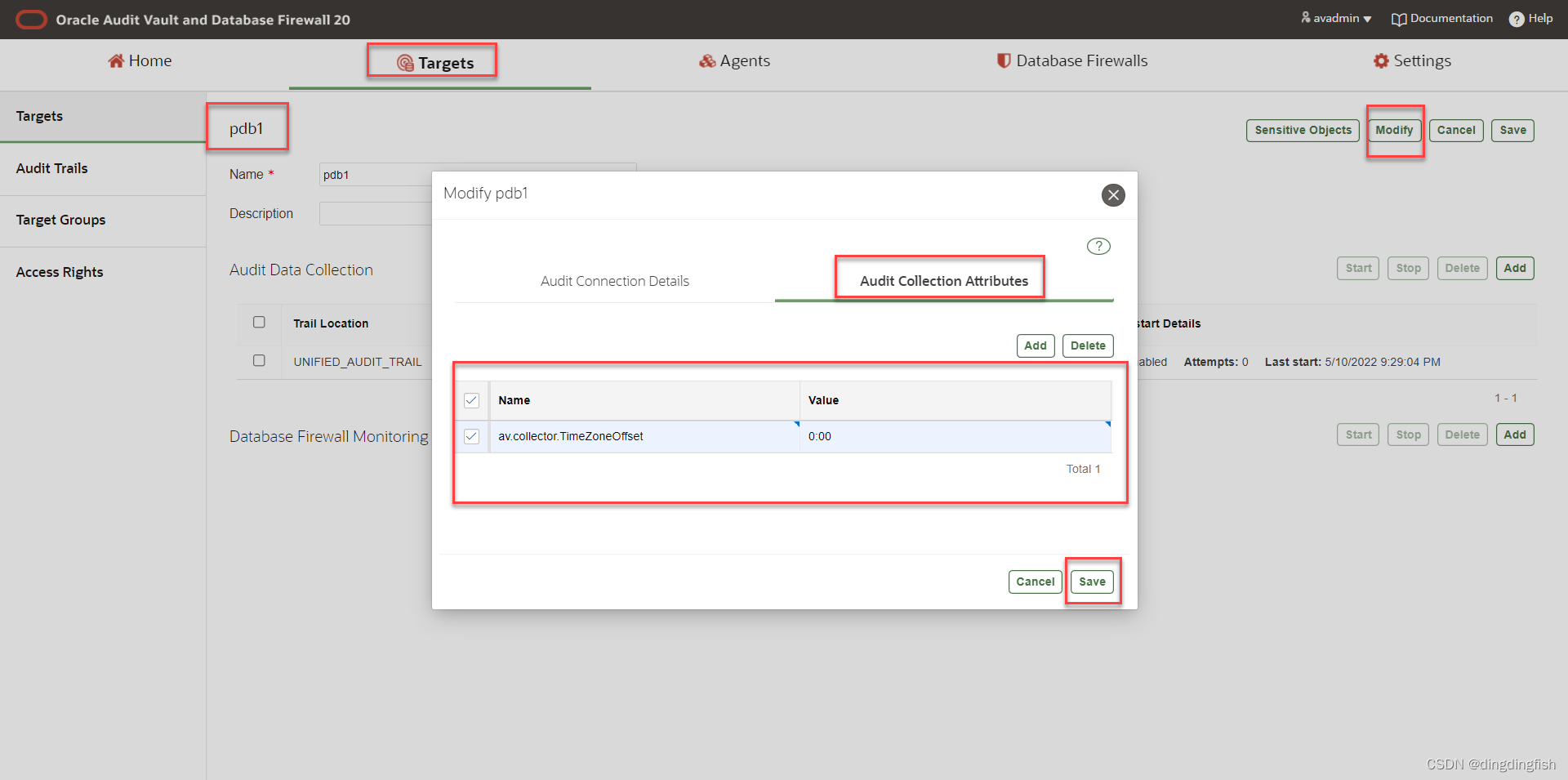Expand the avadmin user dropdown

point(1336,18)
